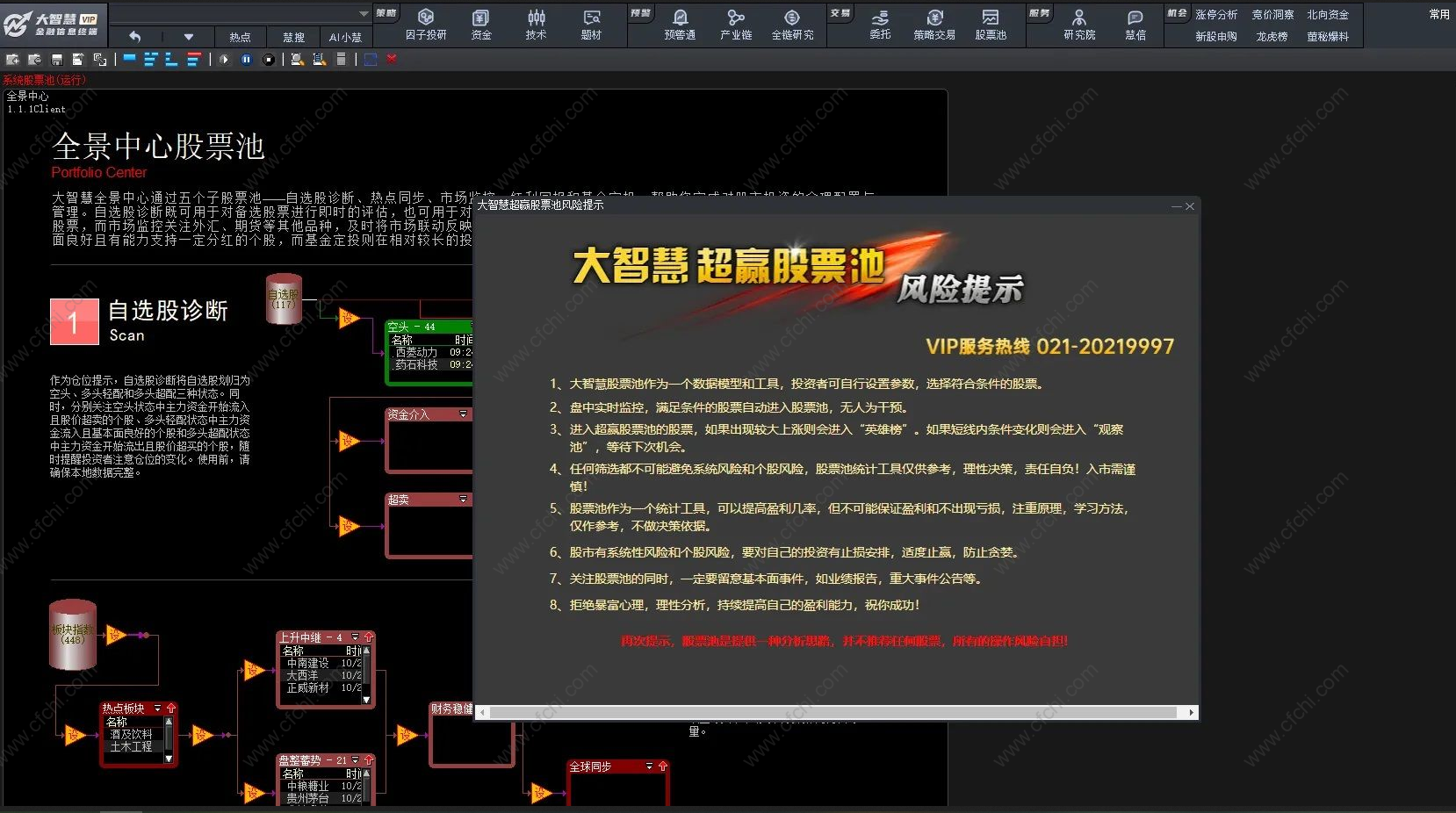Open 预警通 alert tool
The height and width of the screenshot is (813, 1456).
click(x=680, y=24)
